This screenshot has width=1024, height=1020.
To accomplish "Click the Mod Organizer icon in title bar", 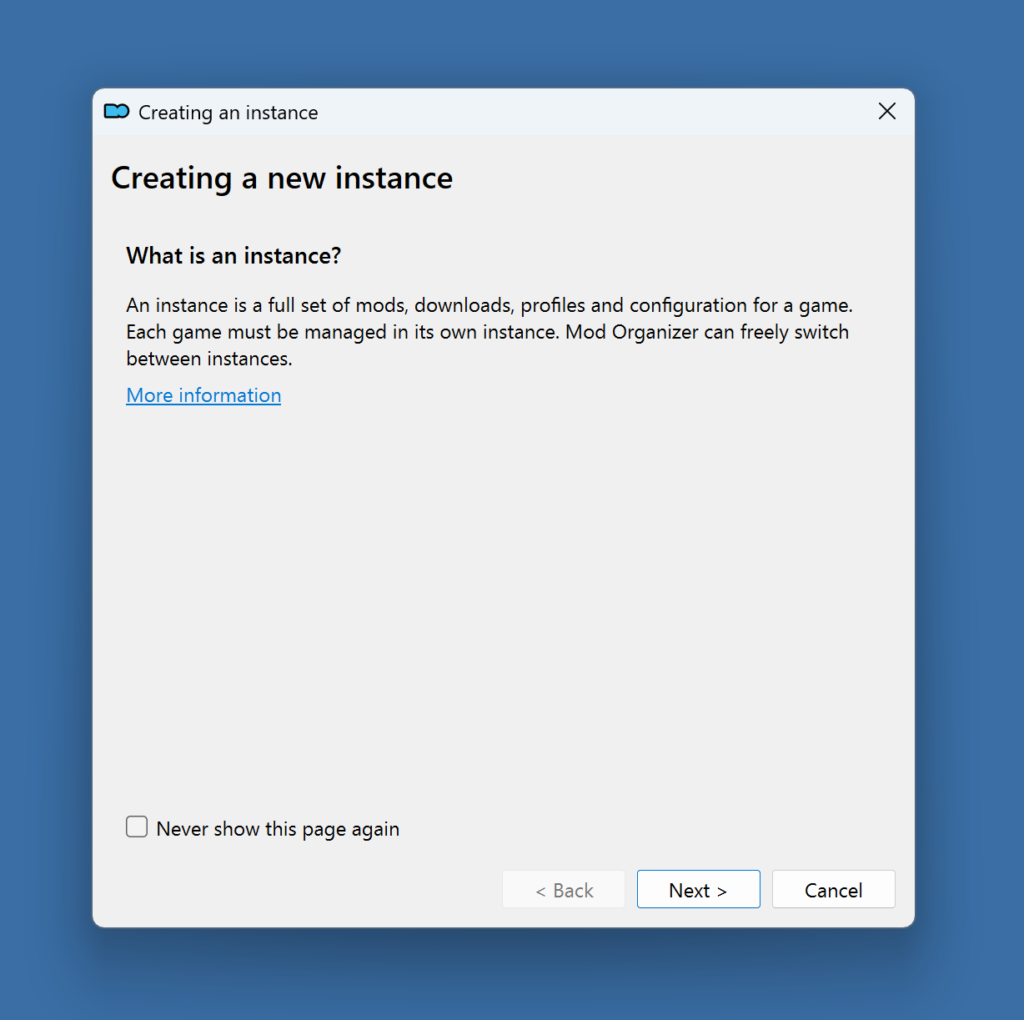I will [x=117, y=112].
